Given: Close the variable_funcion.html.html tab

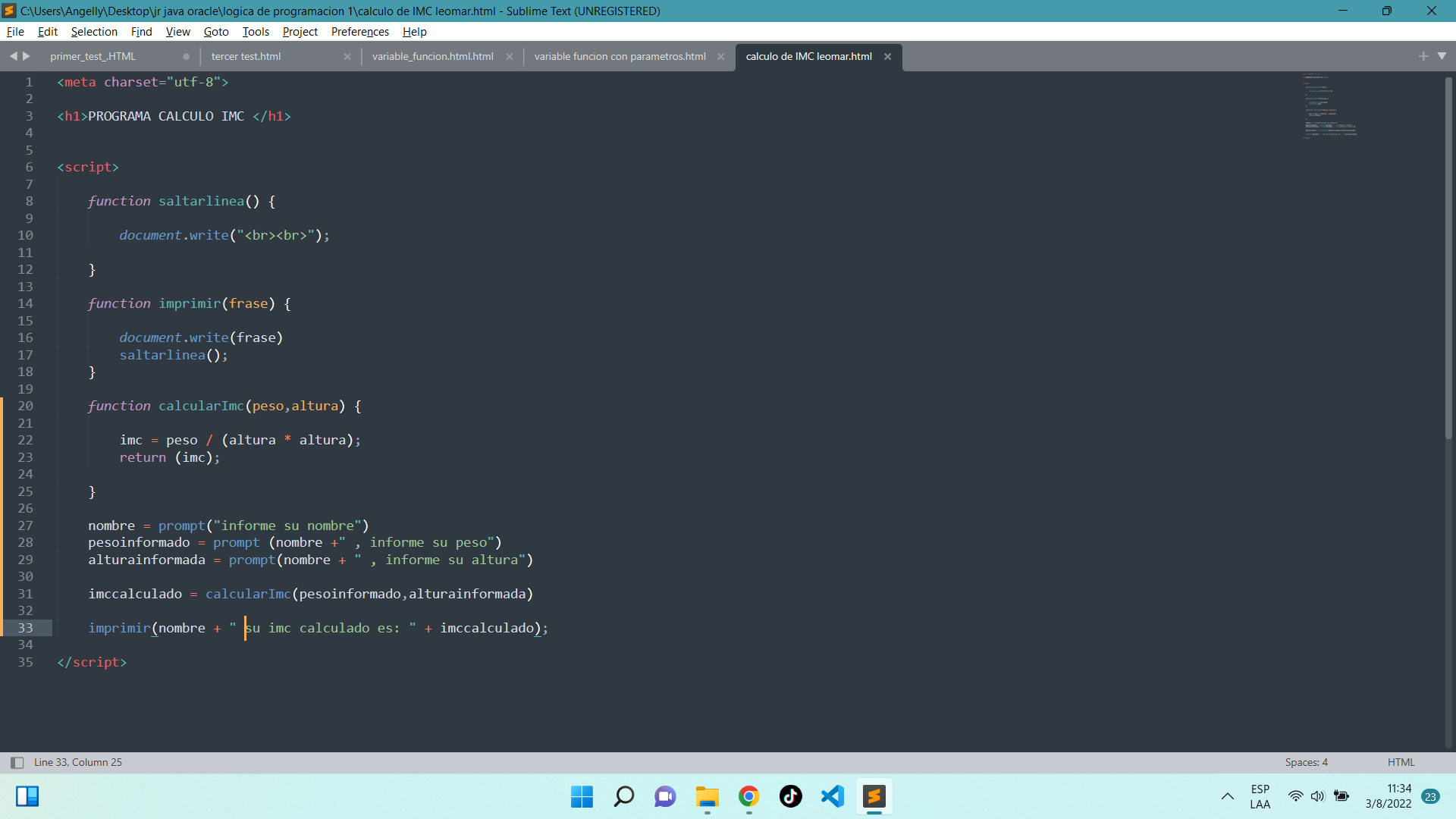Looking at the screenshot, I should pyautogui.click(x=510, y=57).
